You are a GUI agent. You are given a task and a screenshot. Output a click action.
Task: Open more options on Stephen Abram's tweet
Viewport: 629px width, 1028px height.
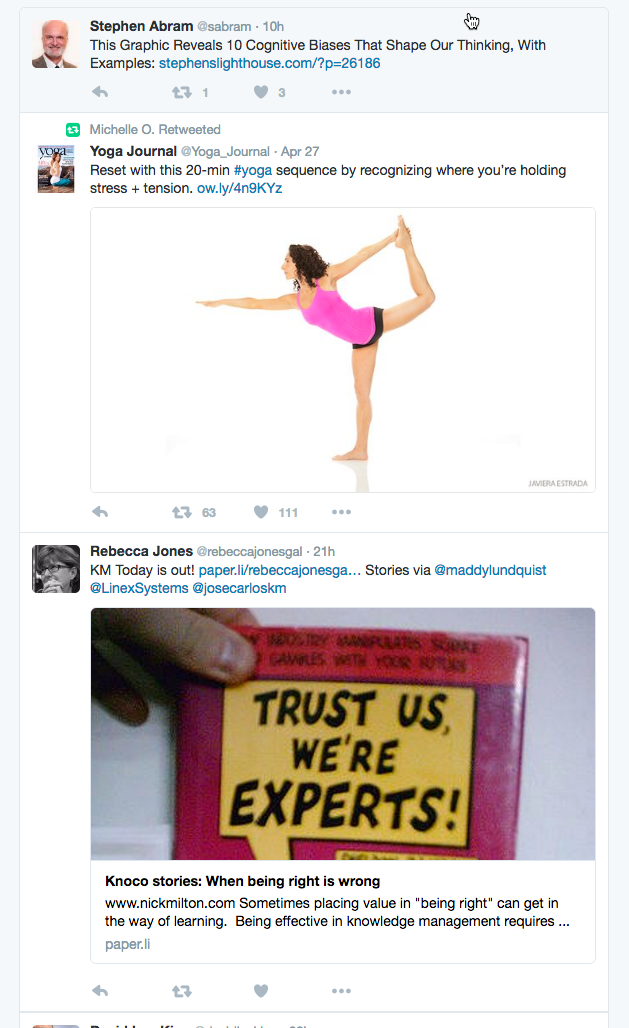[x=341, y=92]
